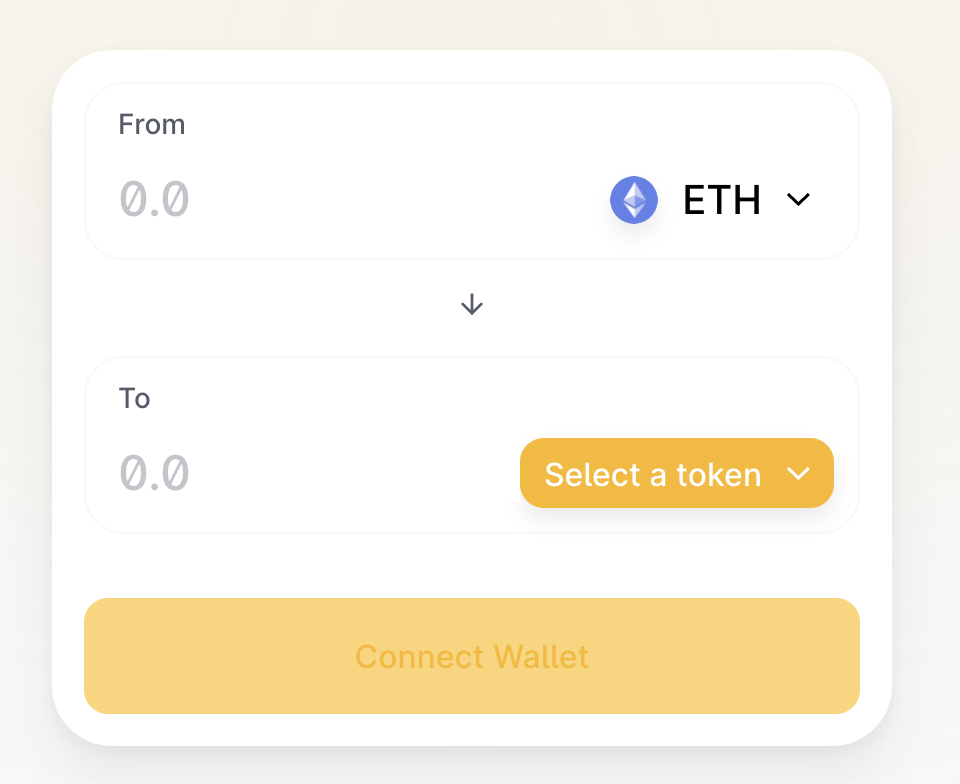The image size is (960, 784).
Task: Click the blue circular ETH badge
Action: 634,200
